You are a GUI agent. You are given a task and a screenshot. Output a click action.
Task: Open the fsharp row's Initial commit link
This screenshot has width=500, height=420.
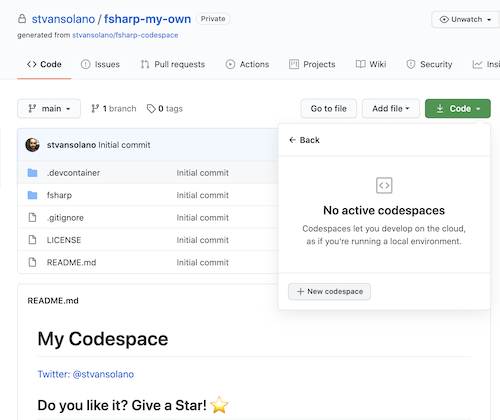203,195
